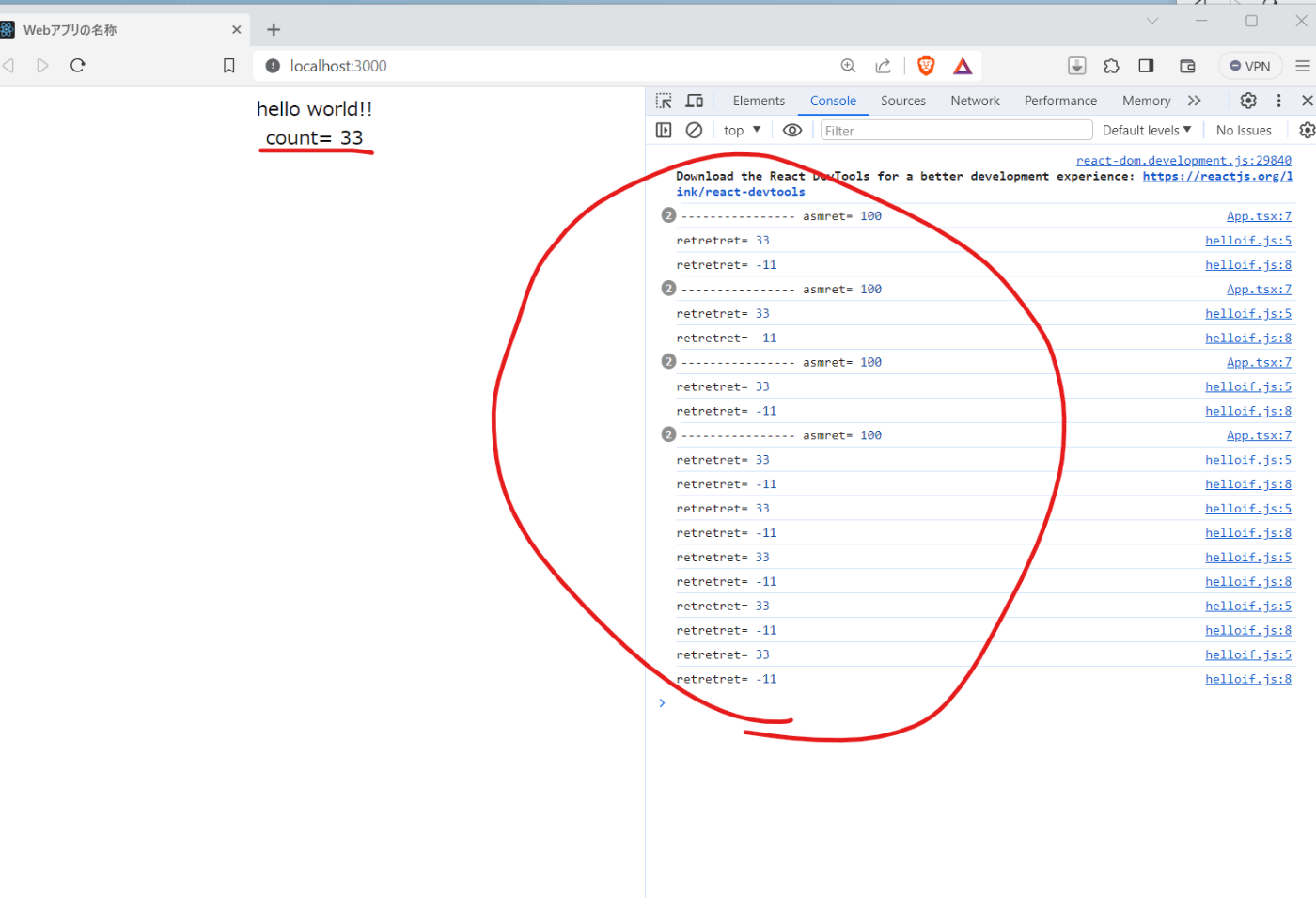Open the Brave Shields icon
The height and width of the screenshot is (898, 1316).
click(x=926, y=66)
